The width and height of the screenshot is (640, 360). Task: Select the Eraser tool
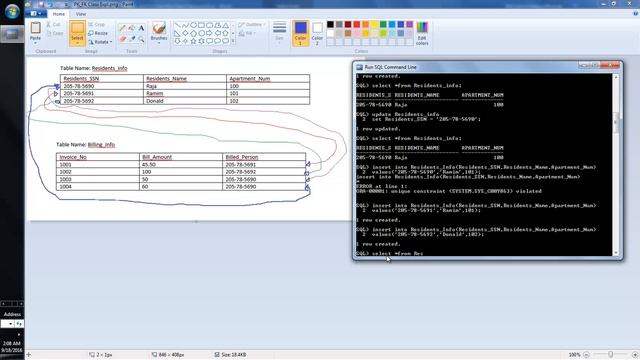click(x=122, y=39)
